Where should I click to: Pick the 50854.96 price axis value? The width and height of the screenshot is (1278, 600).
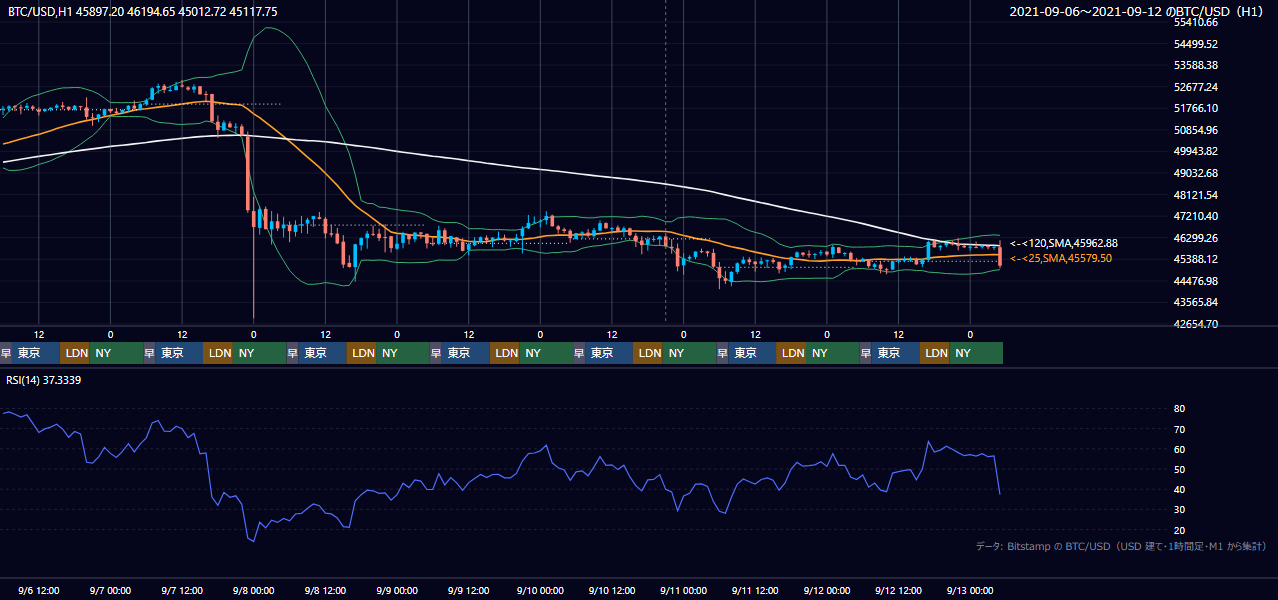point(1196,130)
